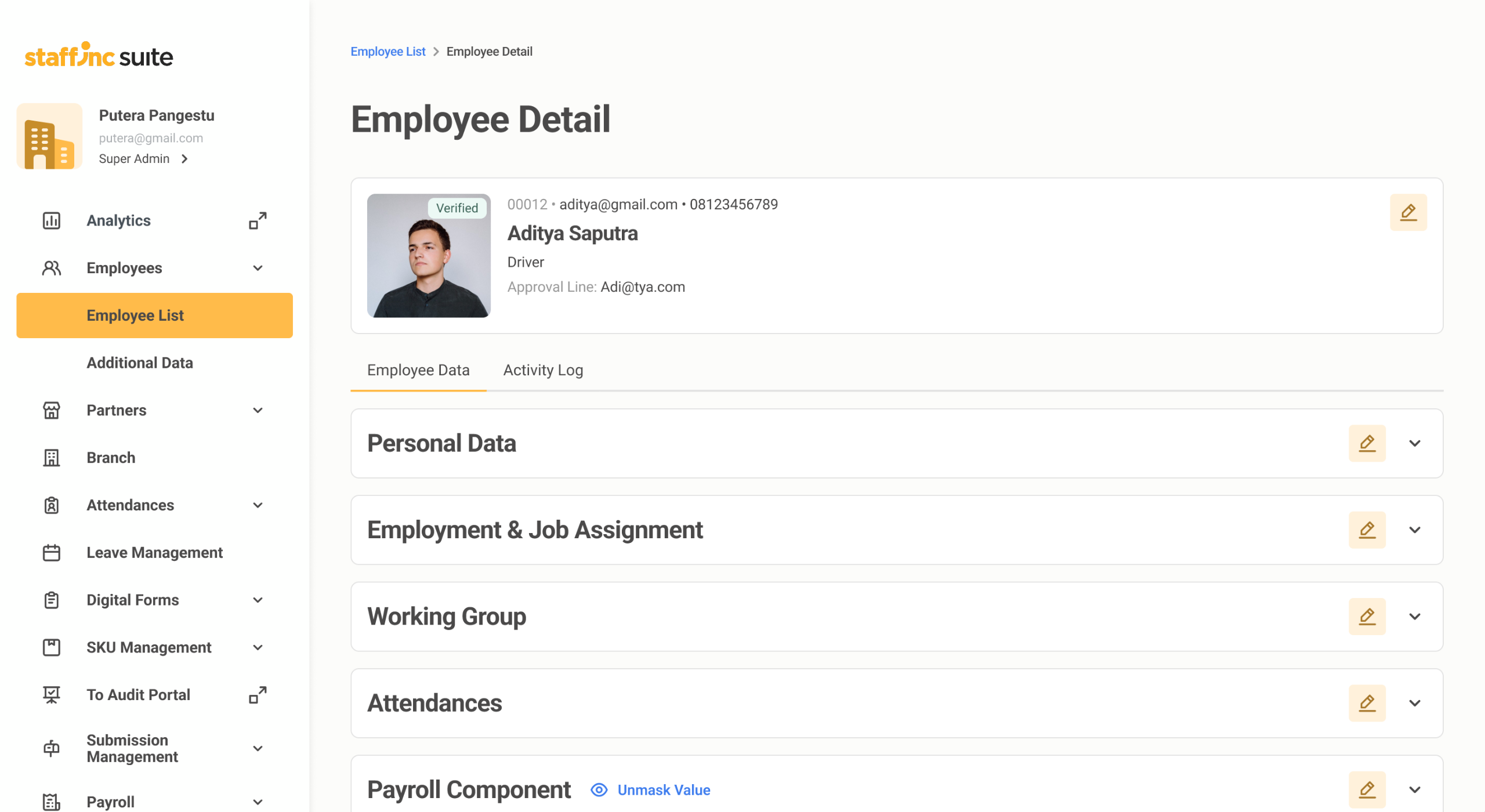This screenshot has height=812, width=1485.
Task: Toggle Unmask Value eye icon
Action: pyautogui.click(x=599, y=790)
